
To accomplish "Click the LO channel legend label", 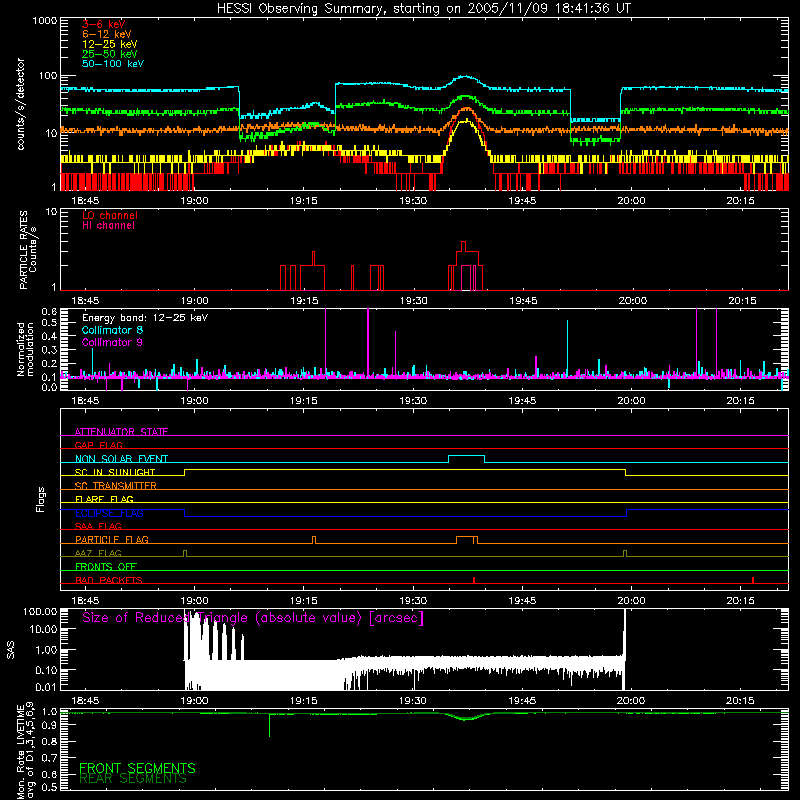I will pos(110,215).
